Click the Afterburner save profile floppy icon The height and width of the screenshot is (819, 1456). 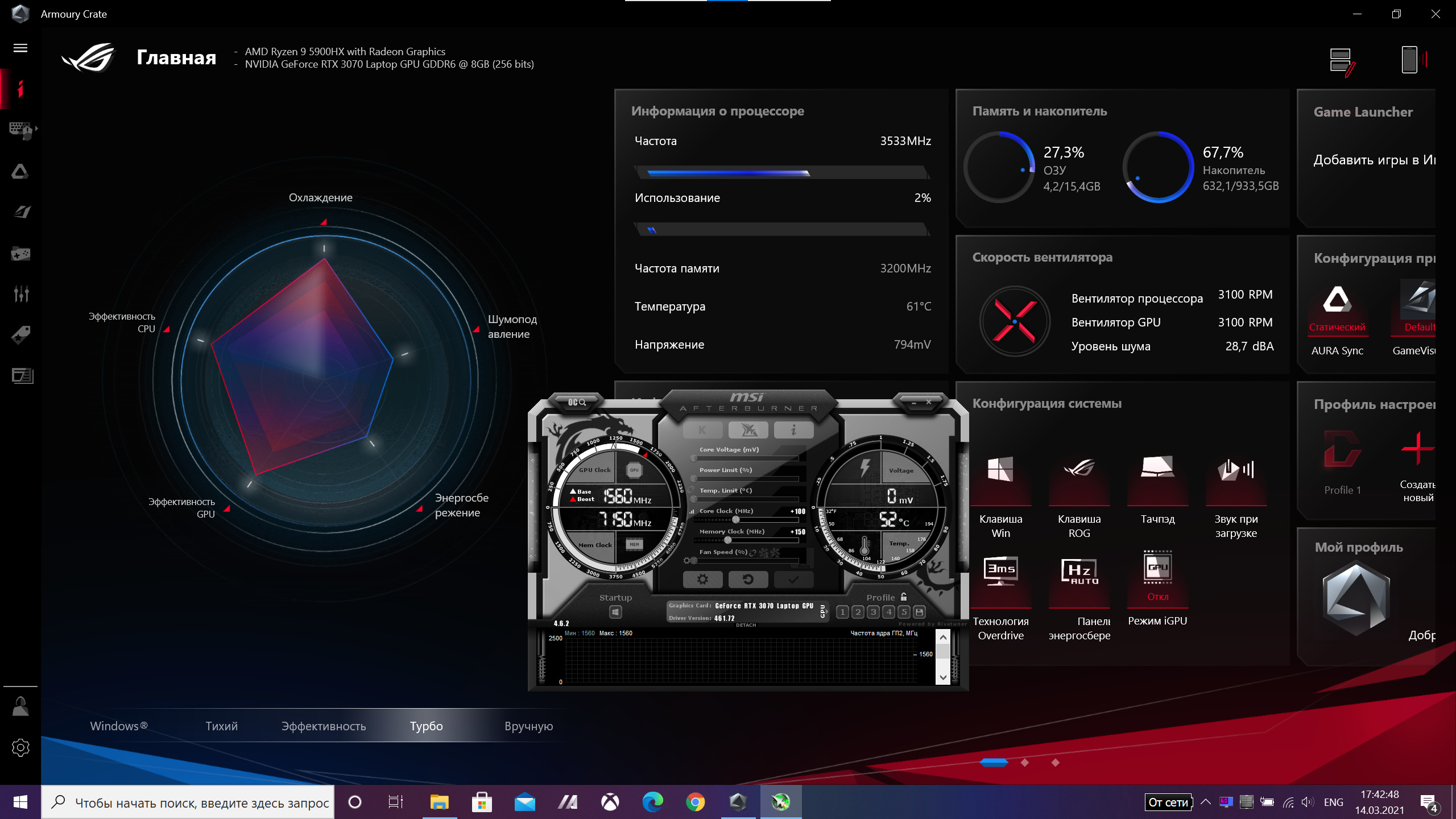click(920, 612)
